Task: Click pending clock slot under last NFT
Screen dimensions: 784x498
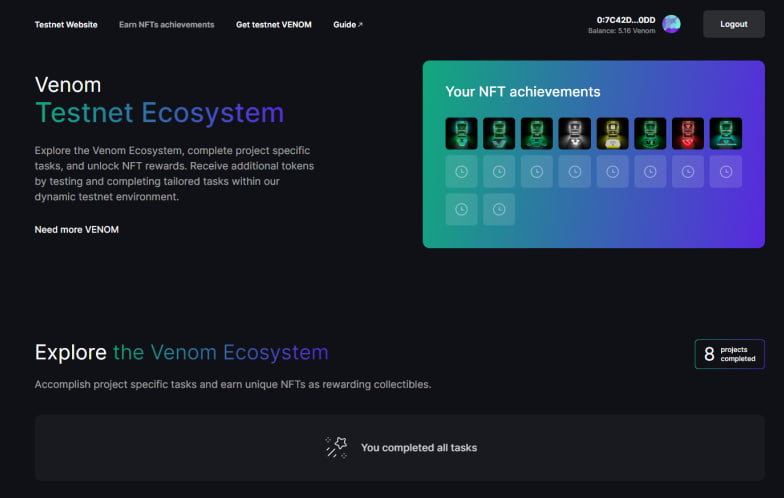Action: coord(726,172)
